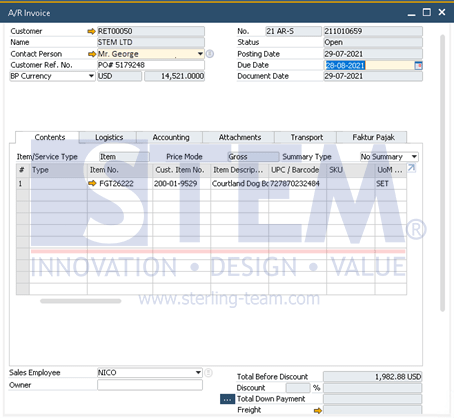This screenshot has width=454, height=418.
Task: Click the Type column header
Action: (59, 170)
